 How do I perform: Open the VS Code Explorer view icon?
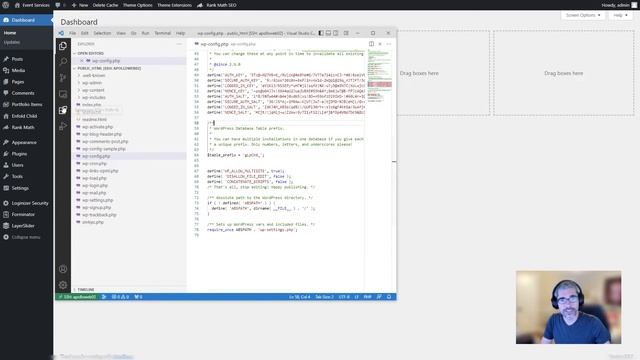point(63,46)
